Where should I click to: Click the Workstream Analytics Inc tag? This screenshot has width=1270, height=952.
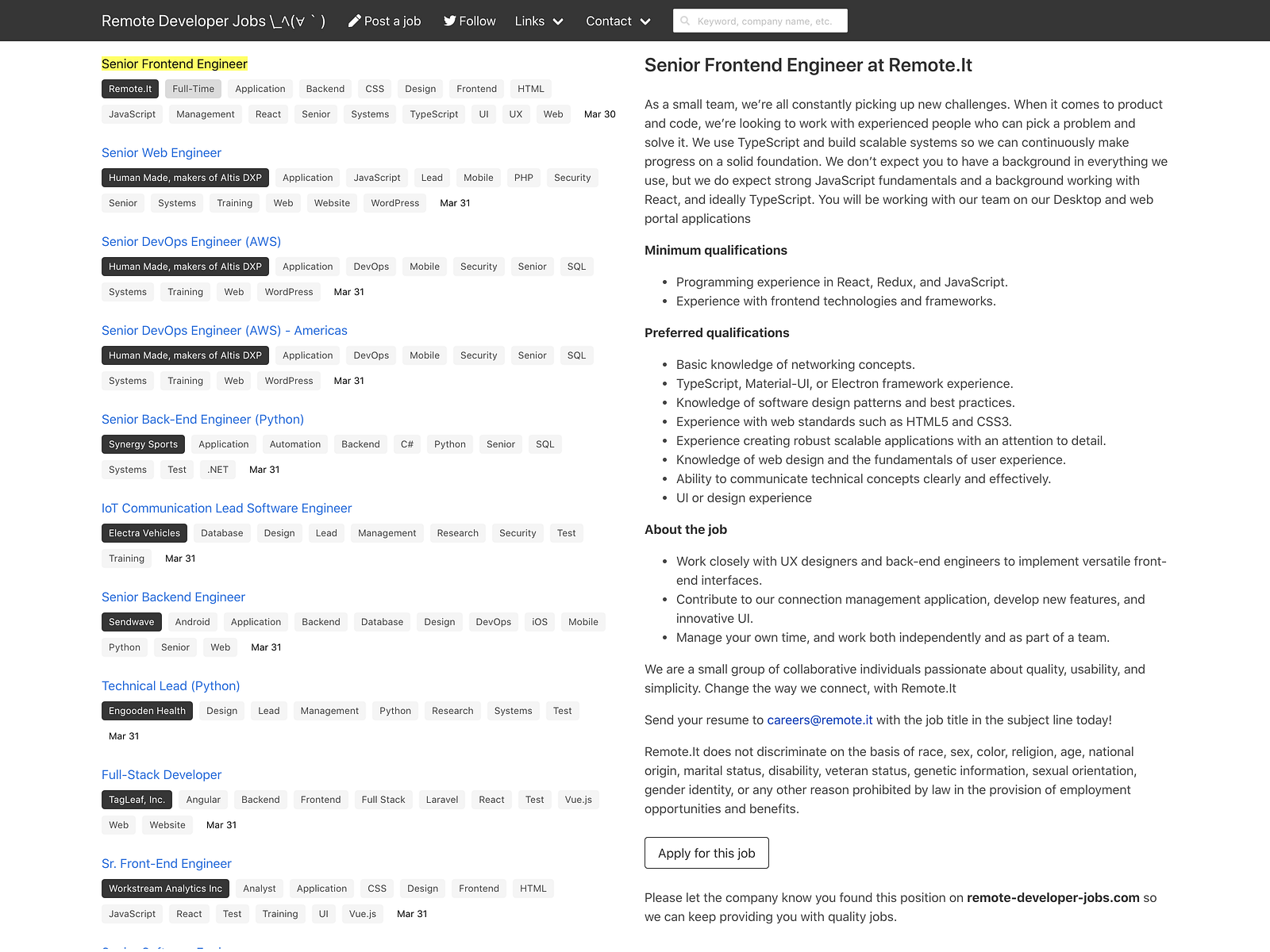click(165, 889)
